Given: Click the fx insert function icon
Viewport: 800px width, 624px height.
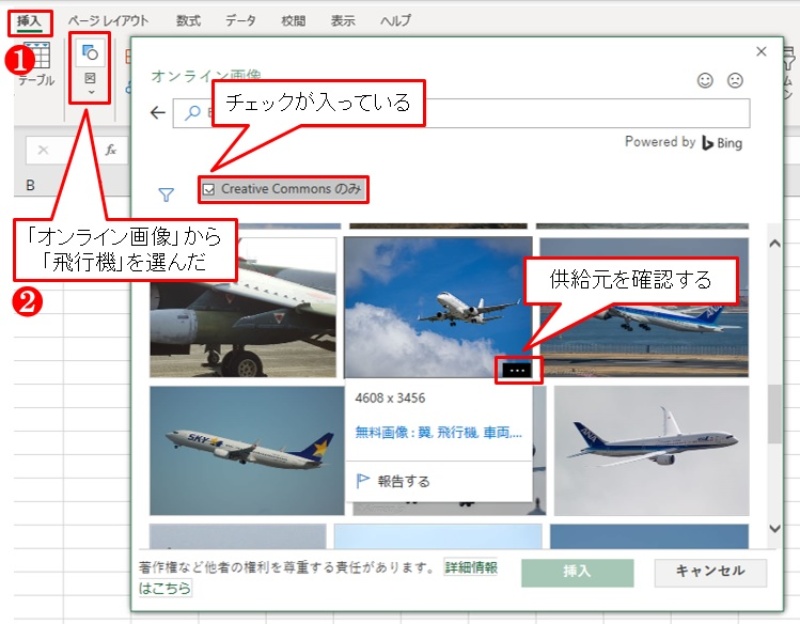Looking at the screenshot, I should click(111, 150).
